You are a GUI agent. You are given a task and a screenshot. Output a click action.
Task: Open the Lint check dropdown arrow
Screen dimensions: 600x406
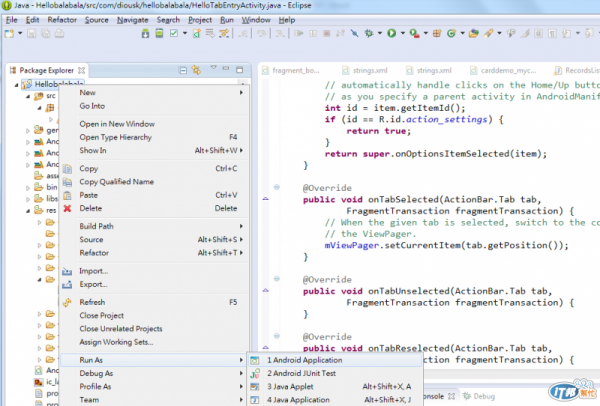(185, 33)
